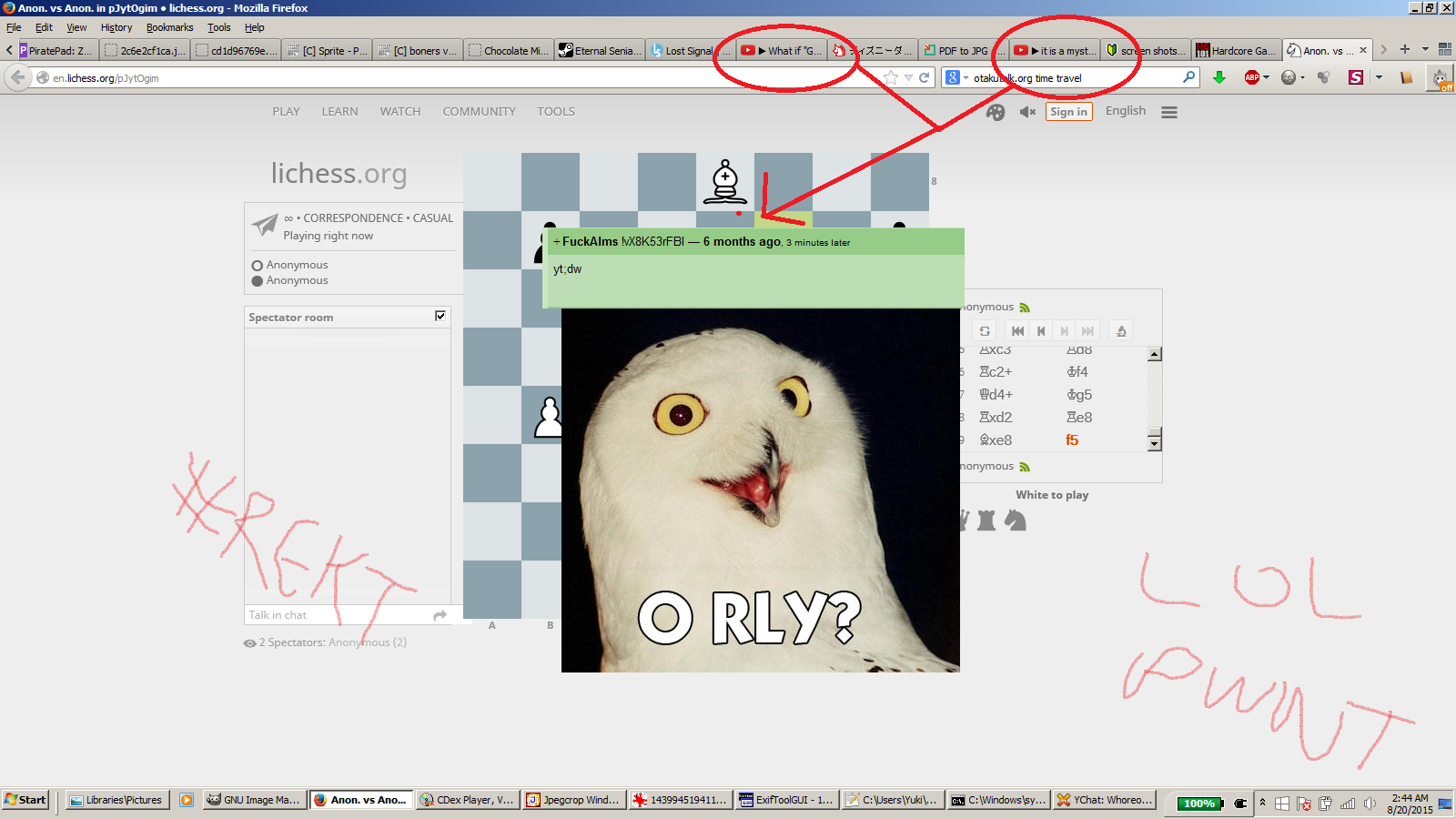Switch to the PDF to JPG tab
Screen dimensions: 1456x819
tap(965, 50)
